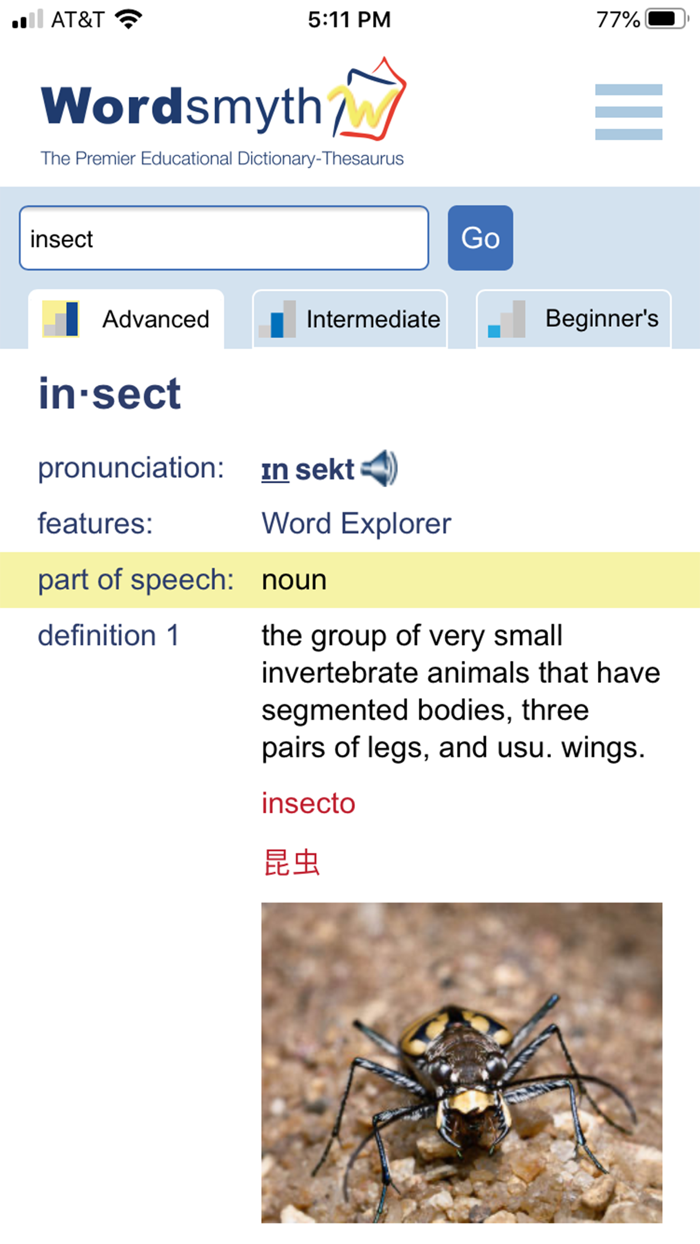Open the Word Explorer feature

click(x=355, y=523)
